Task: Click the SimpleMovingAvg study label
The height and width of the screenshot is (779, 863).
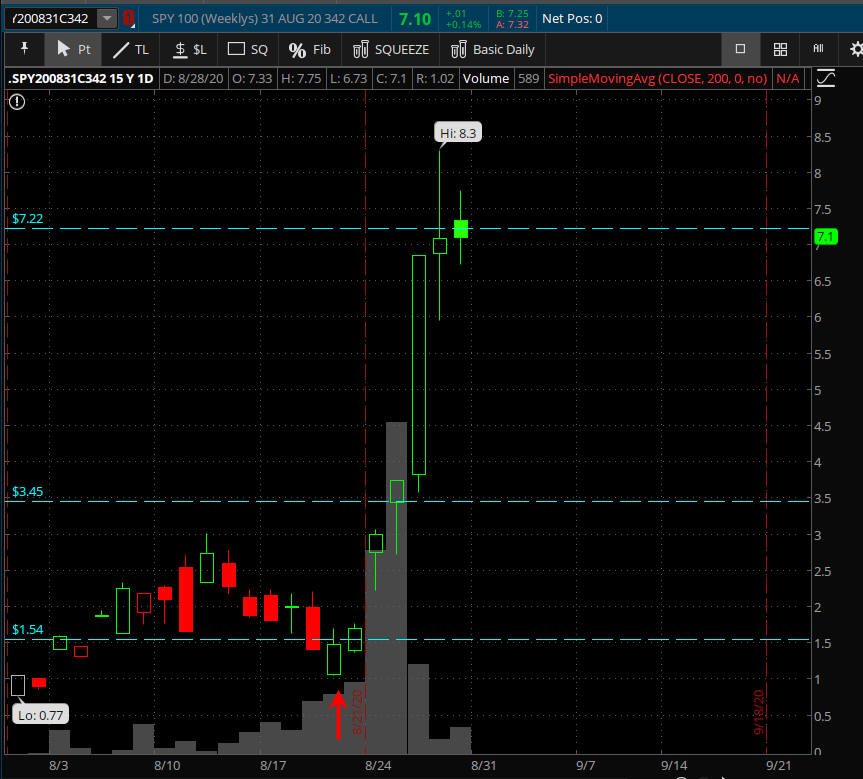Action: [658, 78]
